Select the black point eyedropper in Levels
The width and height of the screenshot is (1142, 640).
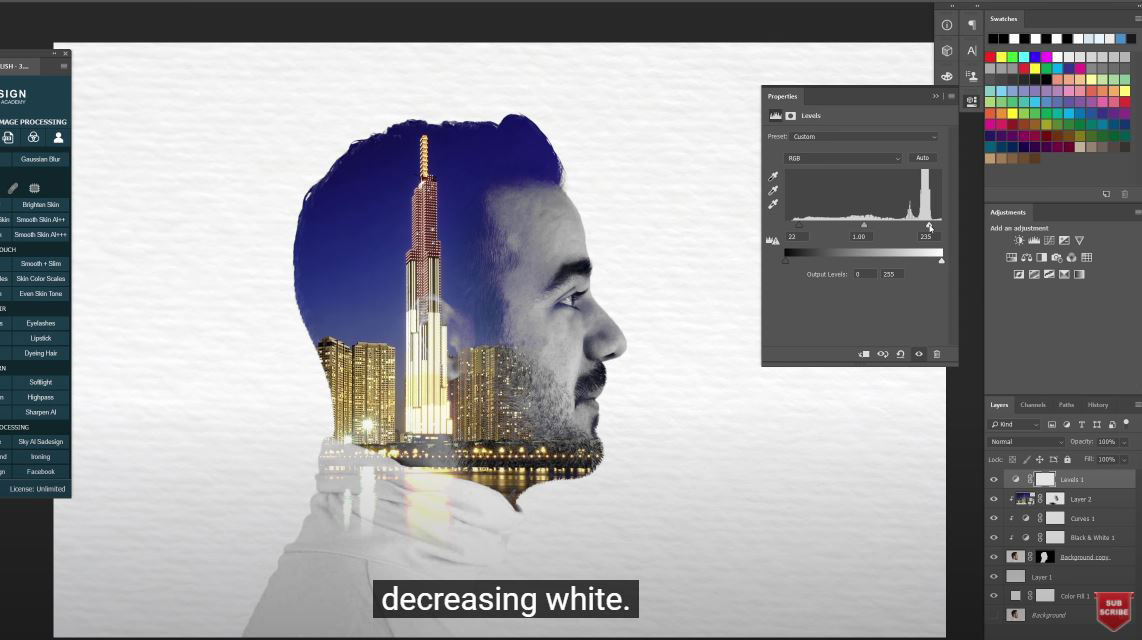click(773, 176)
